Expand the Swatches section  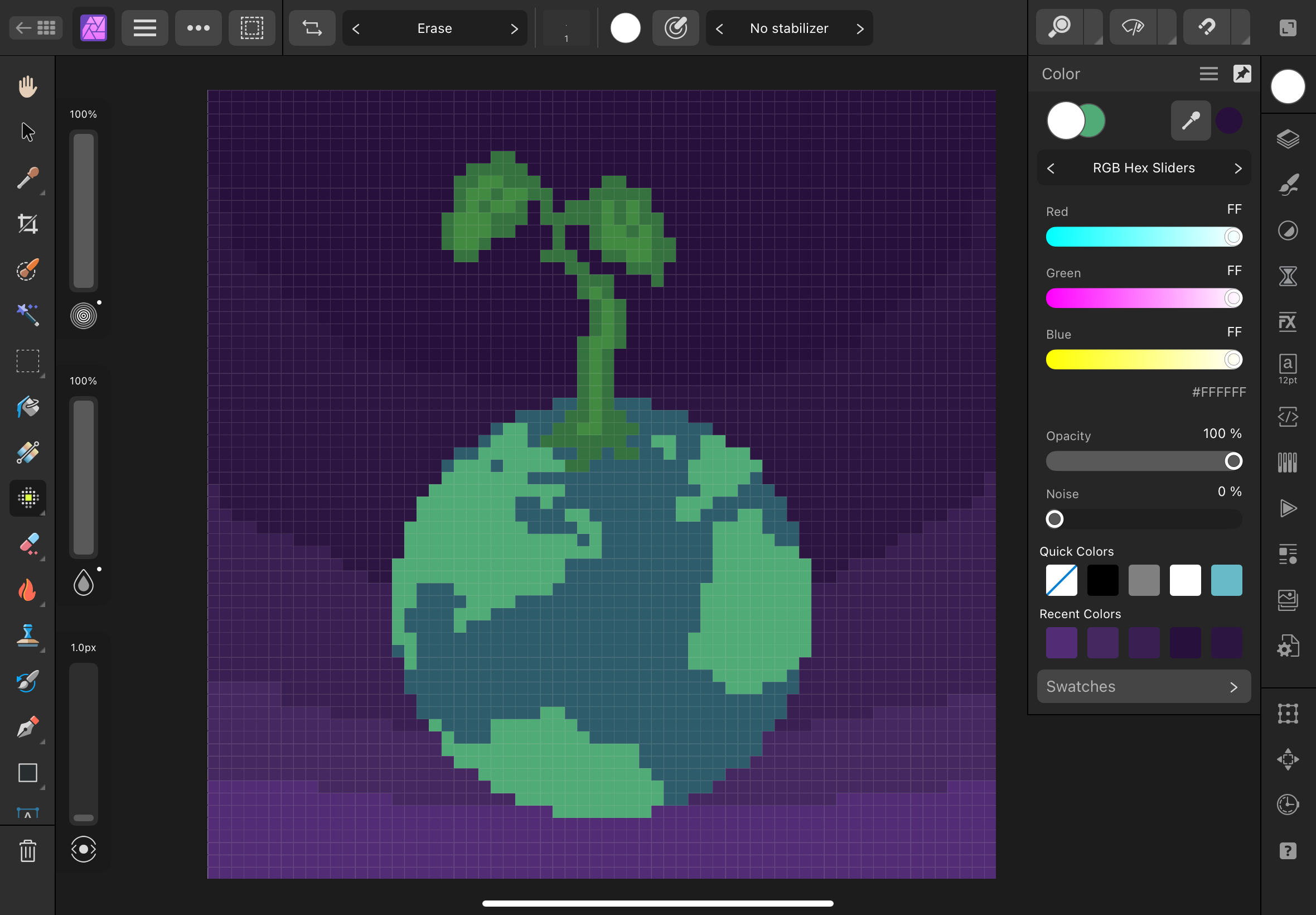tap(1144, 686)
